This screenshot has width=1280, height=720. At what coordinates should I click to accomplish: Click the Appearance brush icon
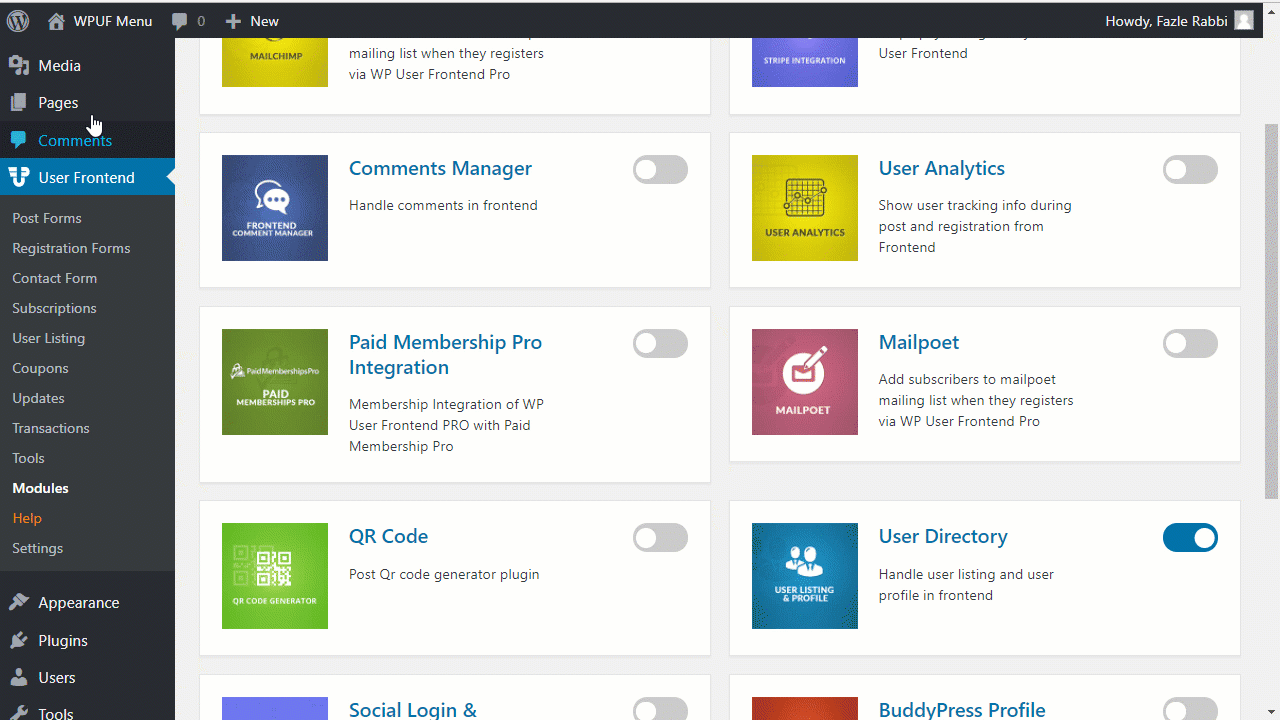(19, 603)
